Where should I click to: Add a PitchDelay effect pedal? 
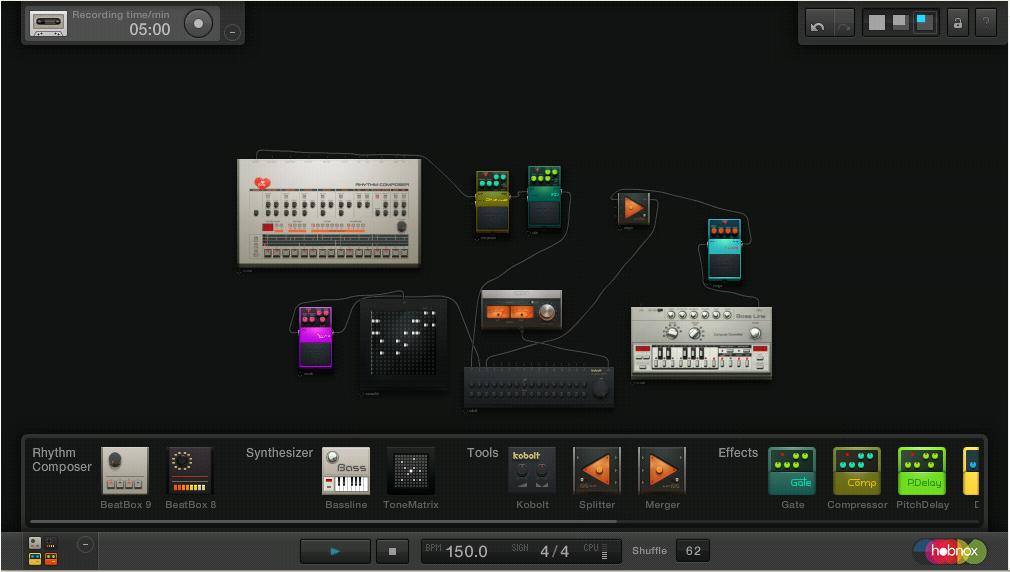click(922, 471)
